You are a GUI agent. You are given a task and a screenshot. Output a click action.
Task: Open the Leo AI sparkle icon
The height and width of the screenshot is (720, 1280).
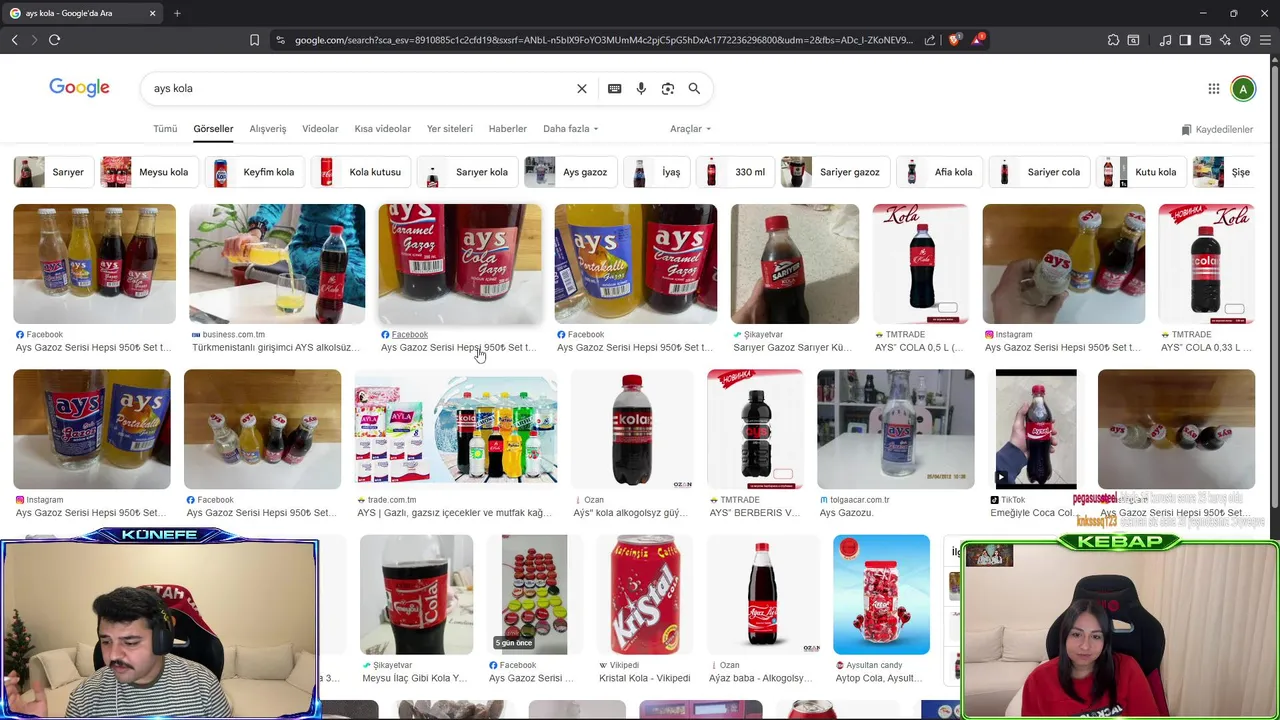click(1225, 40)
